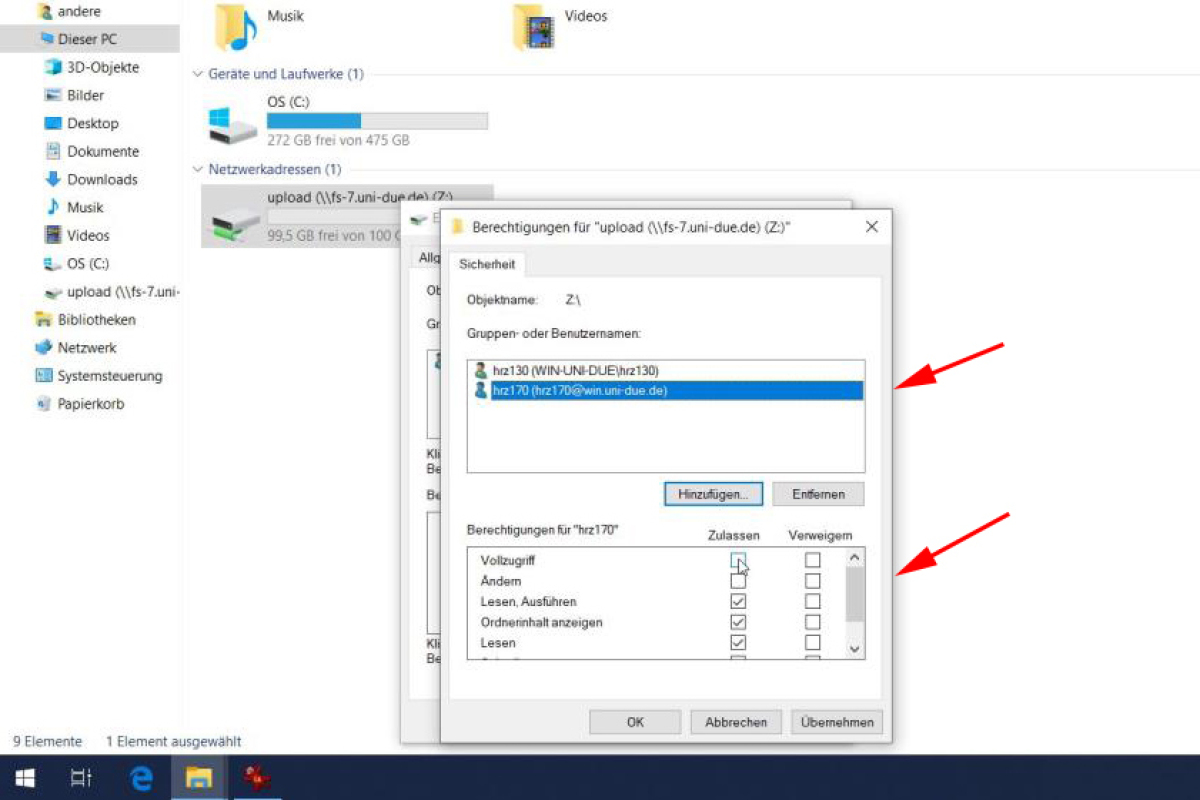This screenshot has height=800, width=1200.
Task: Click the 3D-Objekte sidebar icon
Action: click(x=53, y=68)
